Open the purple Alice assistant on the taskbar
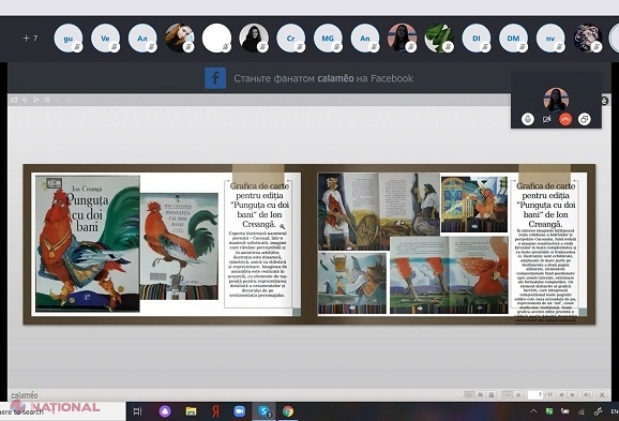 point(165,412)
